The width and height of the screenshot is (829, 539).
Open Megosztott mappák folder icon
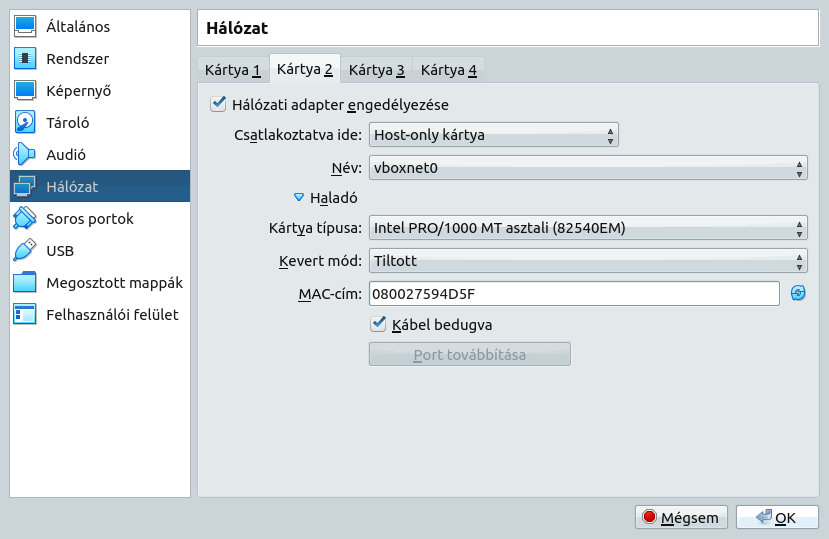[25, 282]
